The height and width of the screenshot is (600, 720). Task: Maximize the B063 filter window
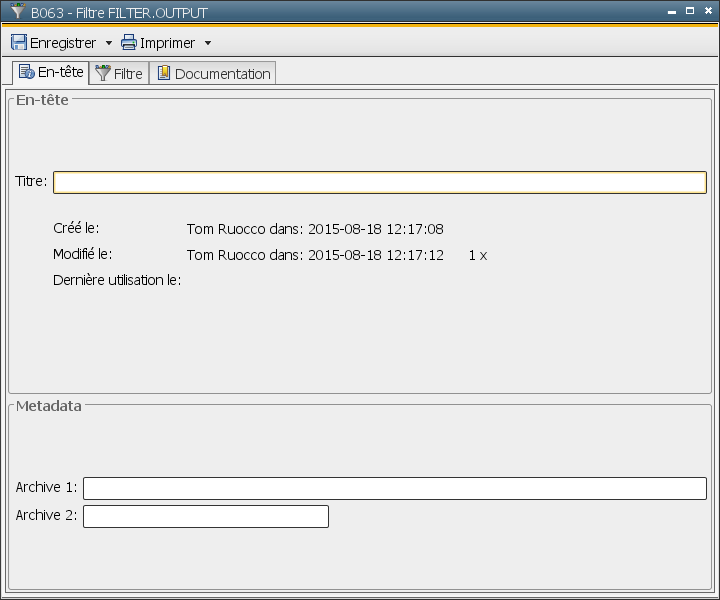point(690,11)
